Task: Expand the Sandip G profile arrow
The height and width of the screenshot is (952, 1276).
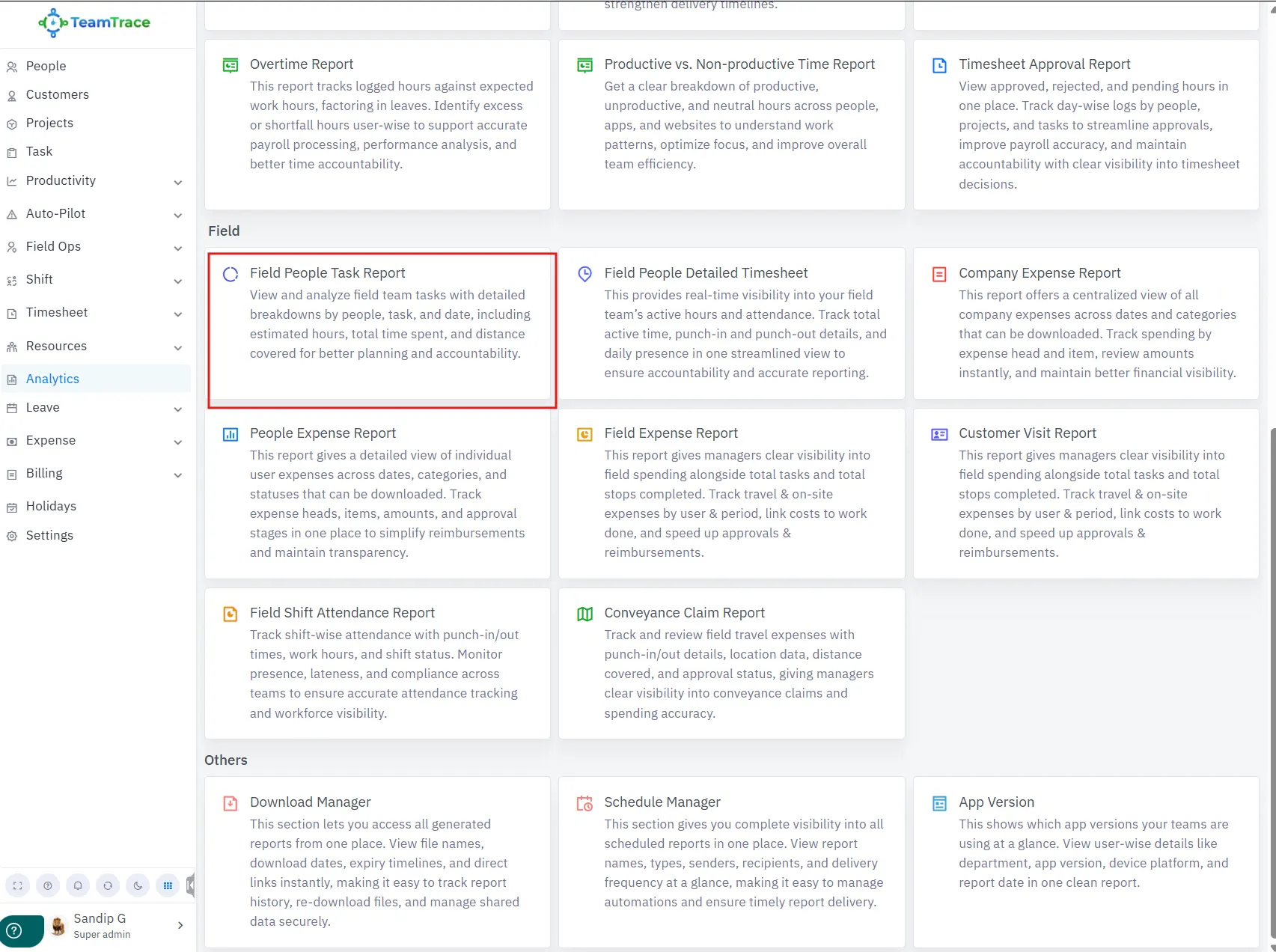Action: click(180, 925)
